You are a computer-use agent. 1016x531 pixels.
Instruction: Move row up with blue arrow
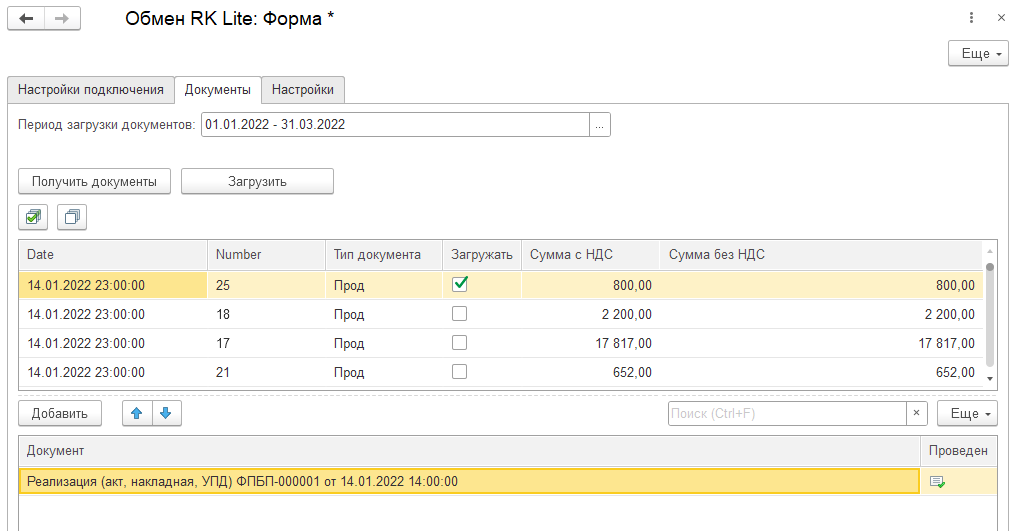coord(137,413)
